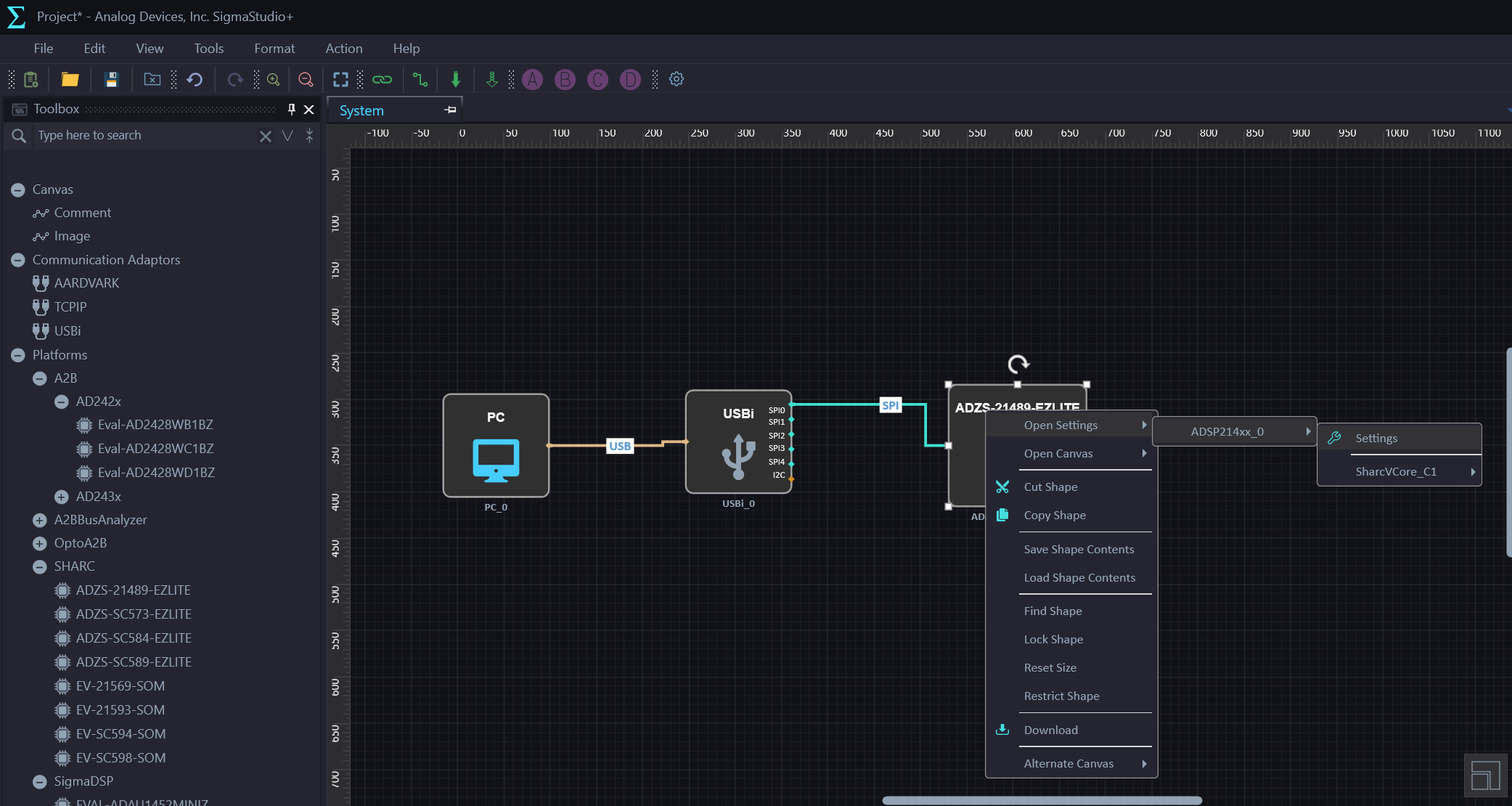Pin the Toolbox panel
This screenshot has height=806, width=1512.
click(292, 109)
